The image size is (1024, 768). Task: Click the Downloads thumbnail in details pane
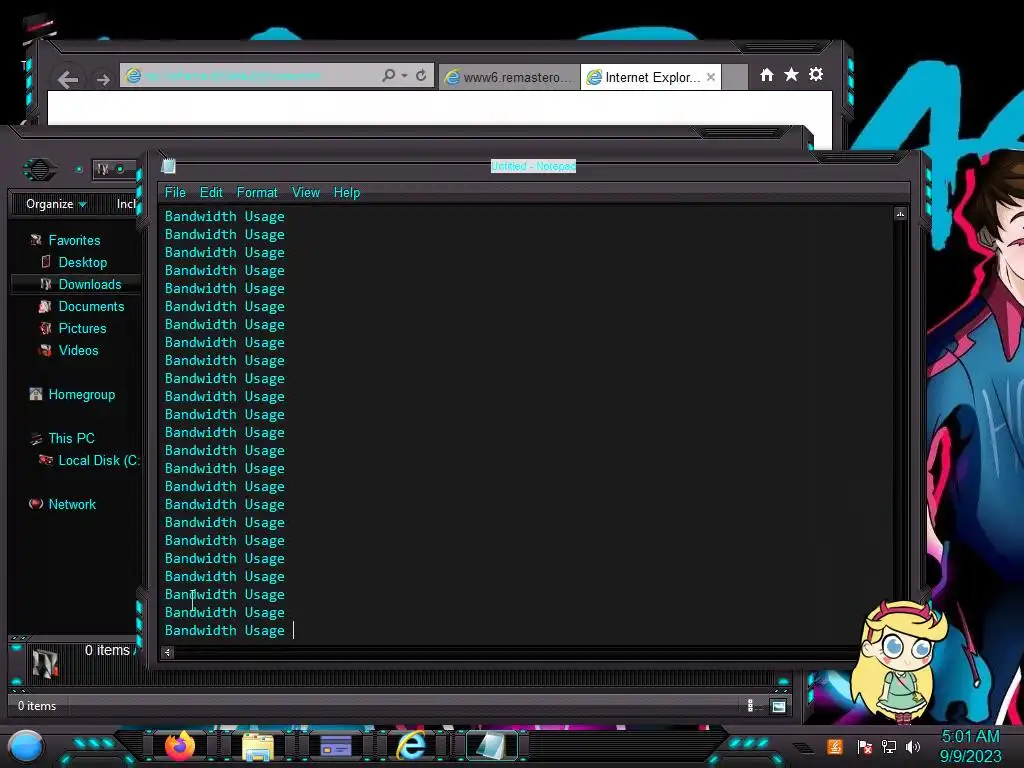(x=45, y=664)
